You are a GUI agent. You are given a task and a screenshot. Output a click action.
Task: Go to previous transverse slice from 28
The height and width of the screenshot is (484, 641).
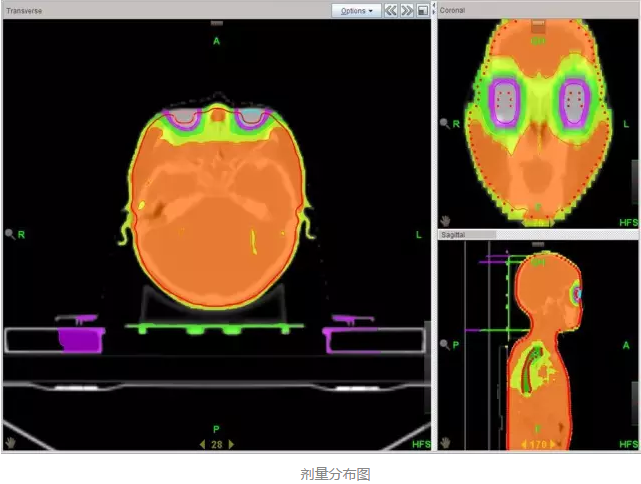pos(203,444)
